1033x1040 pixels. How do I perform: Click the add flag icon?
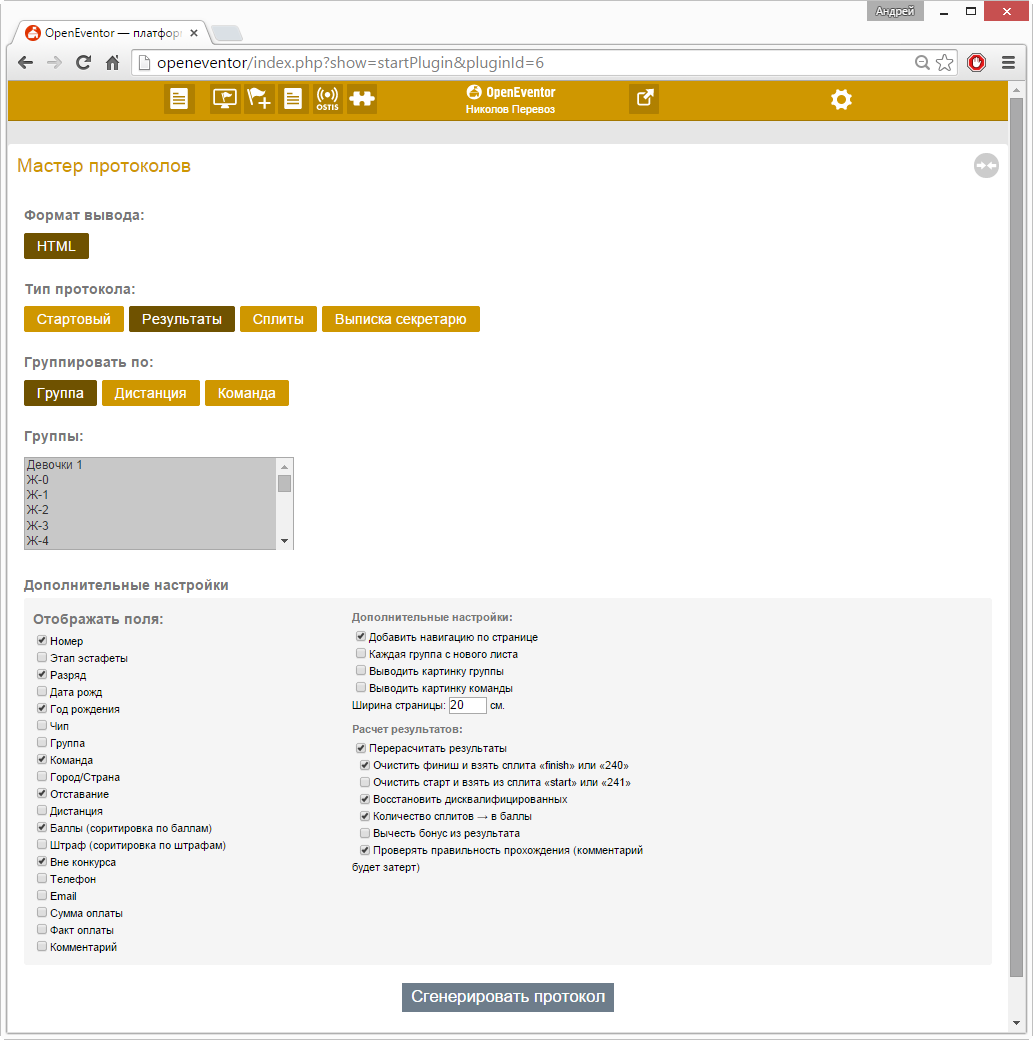click(x=259, y=99)
